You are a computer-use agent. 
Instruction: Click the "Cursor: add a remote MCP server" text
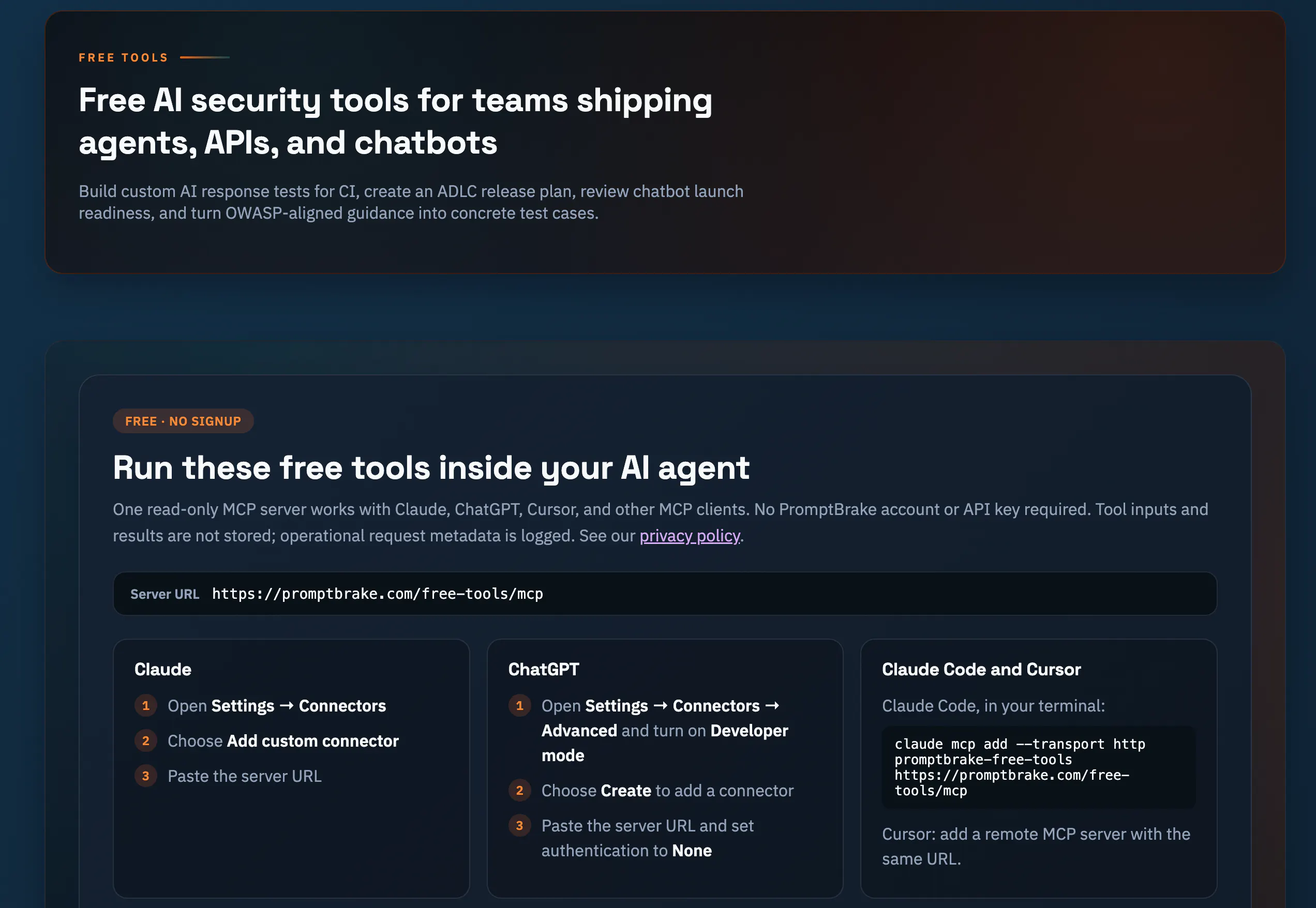(x=1036, y=846)
